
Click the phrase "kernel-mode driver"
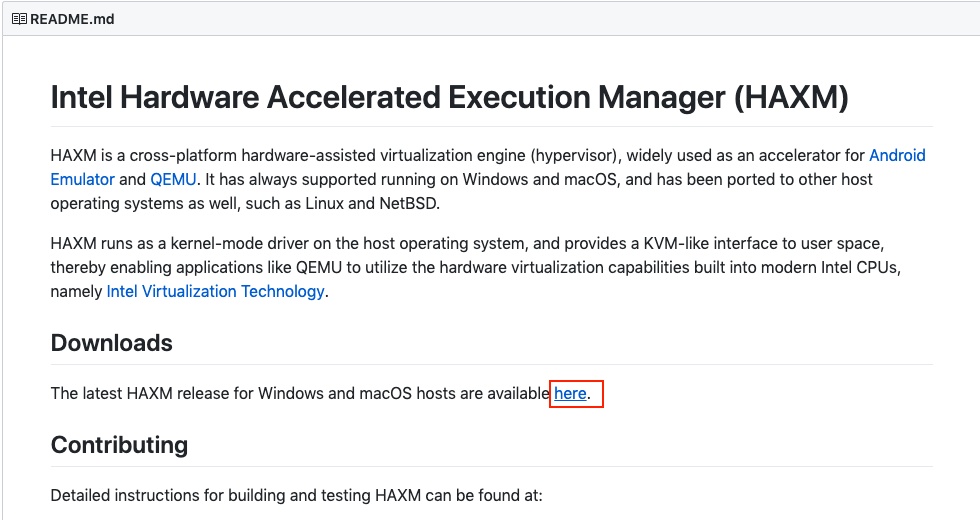(229, 244)
